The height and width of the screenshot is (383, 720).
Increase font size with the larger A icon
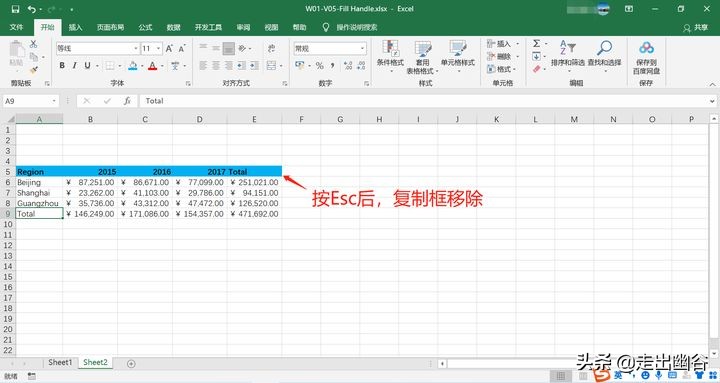click(169, 48)
